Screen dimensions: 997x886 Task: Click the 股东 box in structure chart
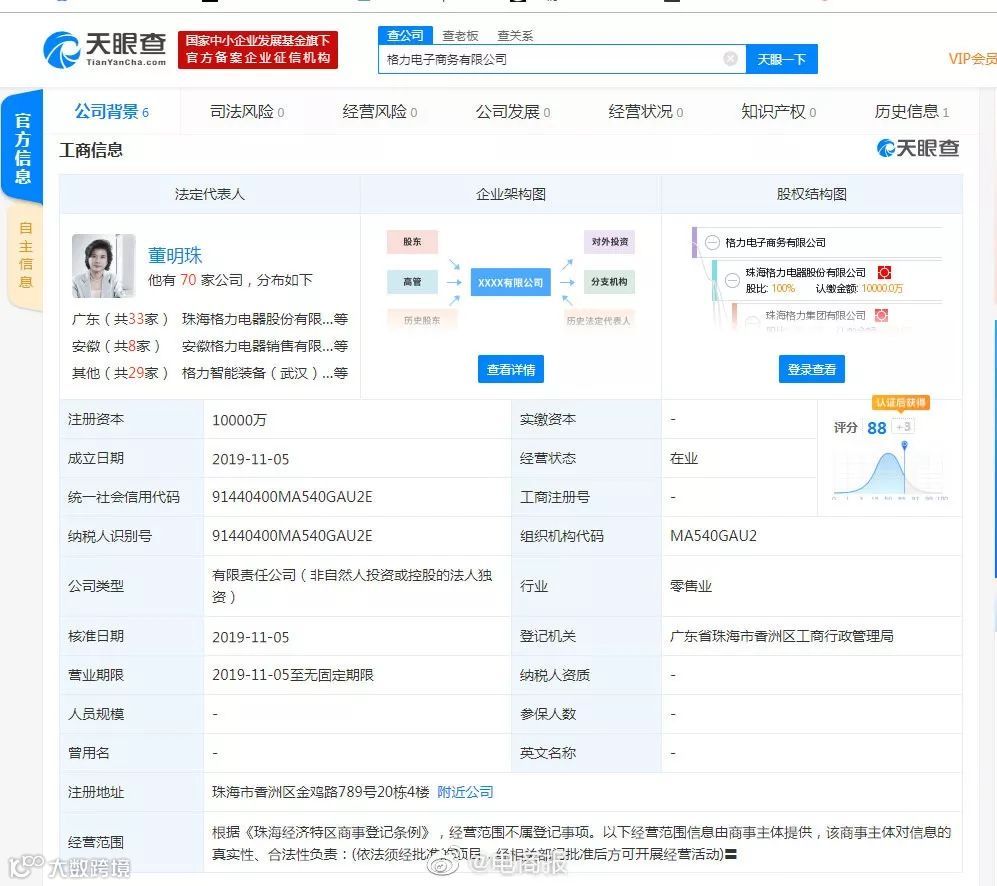(412, 242)
